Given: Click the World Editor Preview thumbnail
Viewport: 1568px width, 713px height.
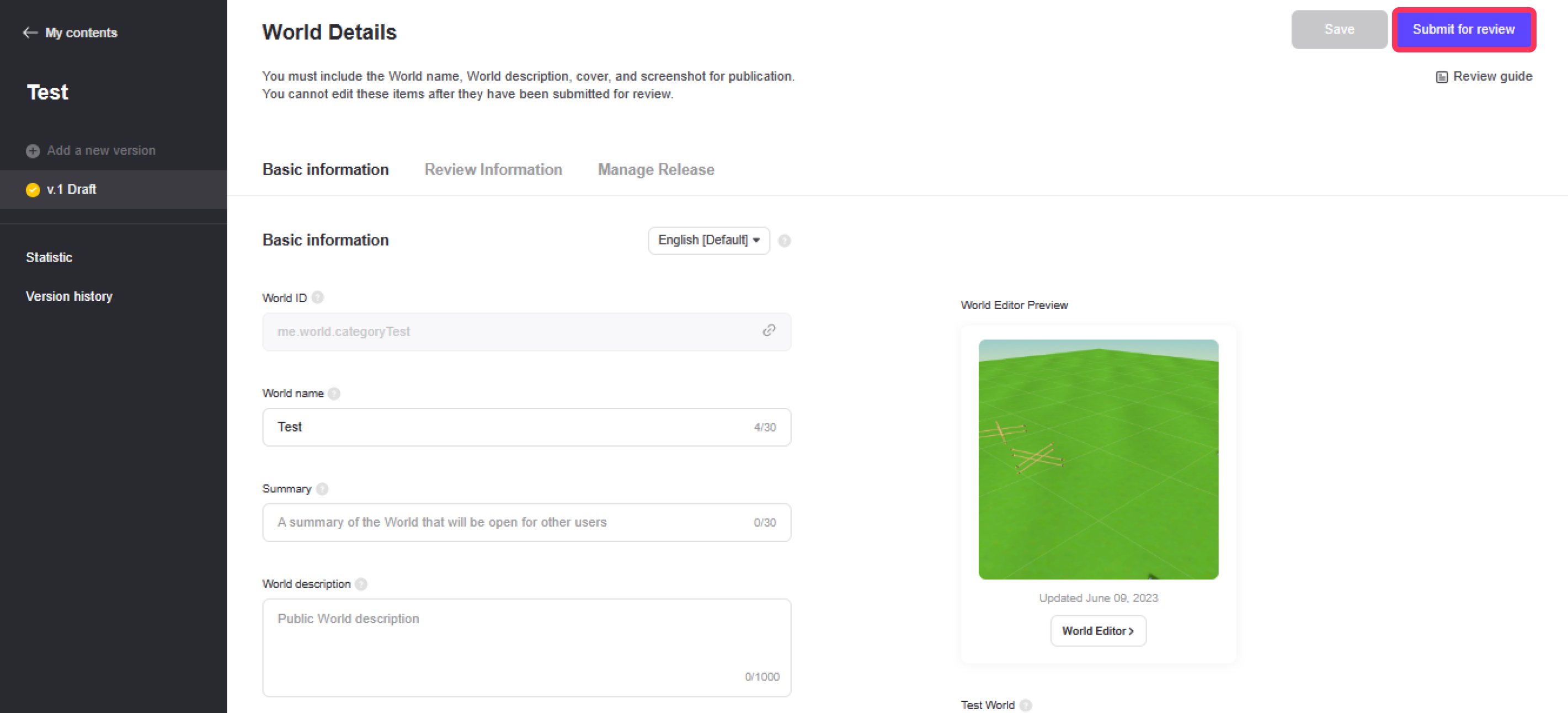Looking at the screenshot, I should point(1097,459).
